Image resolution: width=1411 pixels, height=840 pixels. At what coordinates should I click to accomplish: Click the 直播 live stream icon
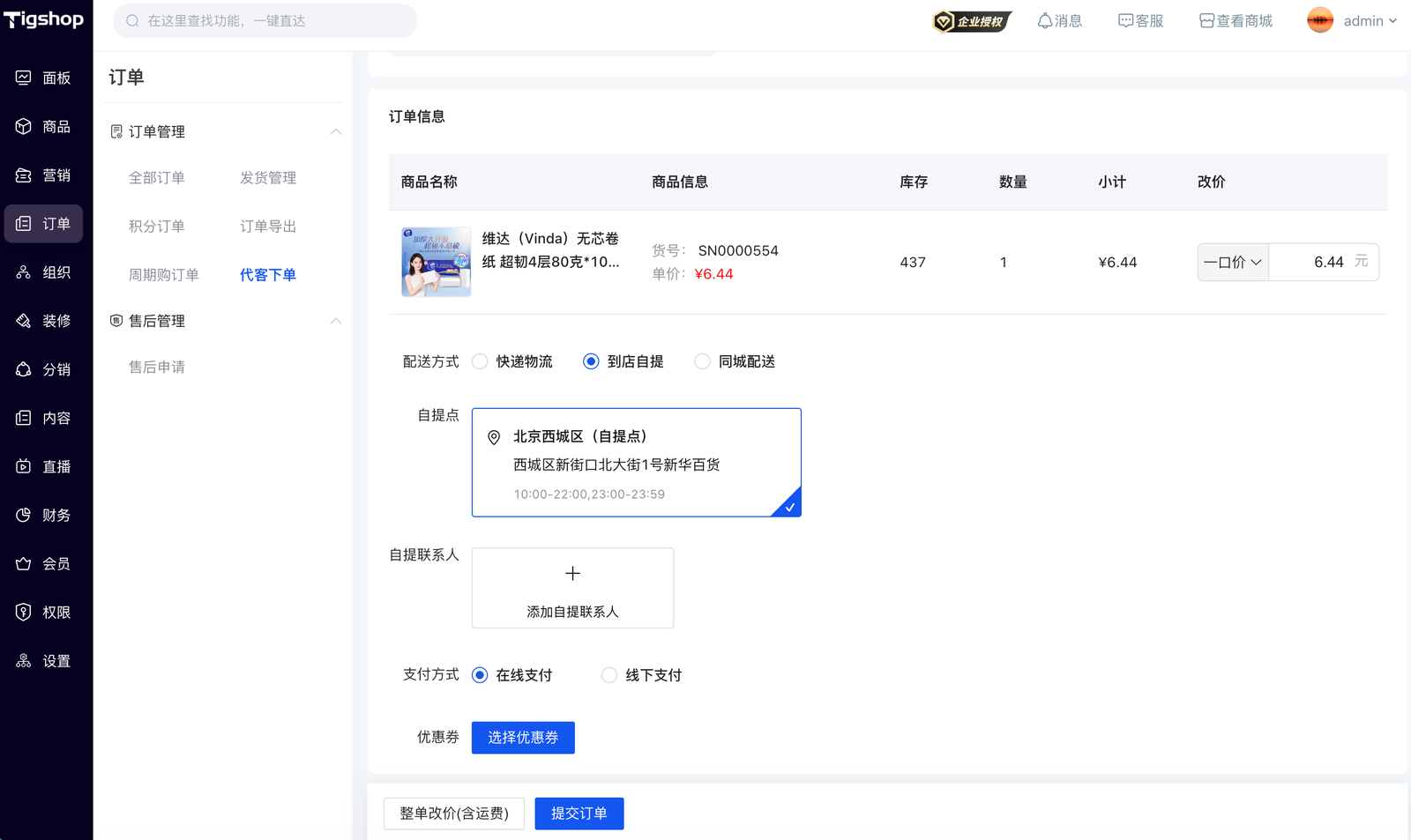pos(24,466)
